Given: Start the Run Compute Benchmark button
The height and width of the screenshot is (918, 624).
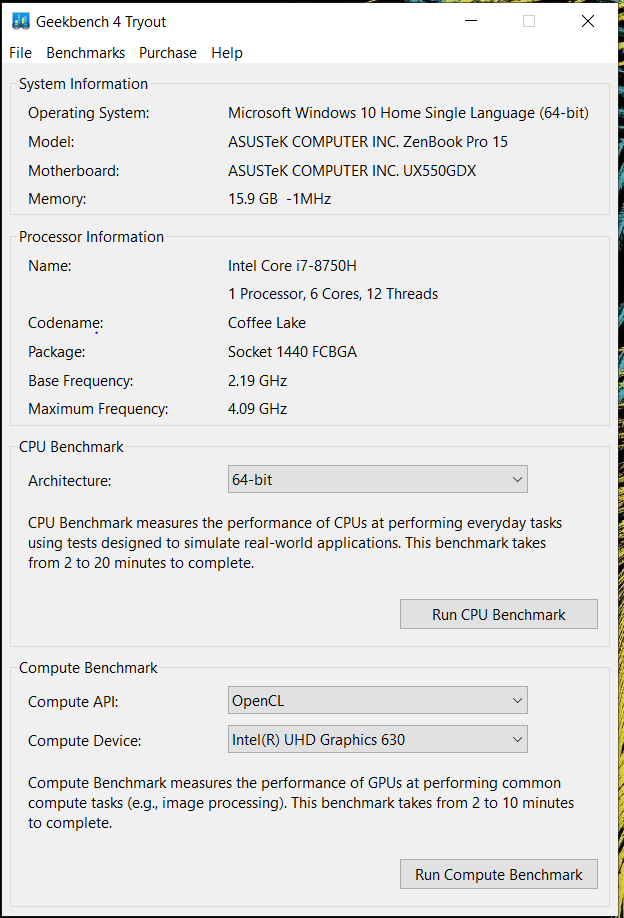Looking at the screenshot, I should pos(498,874).
